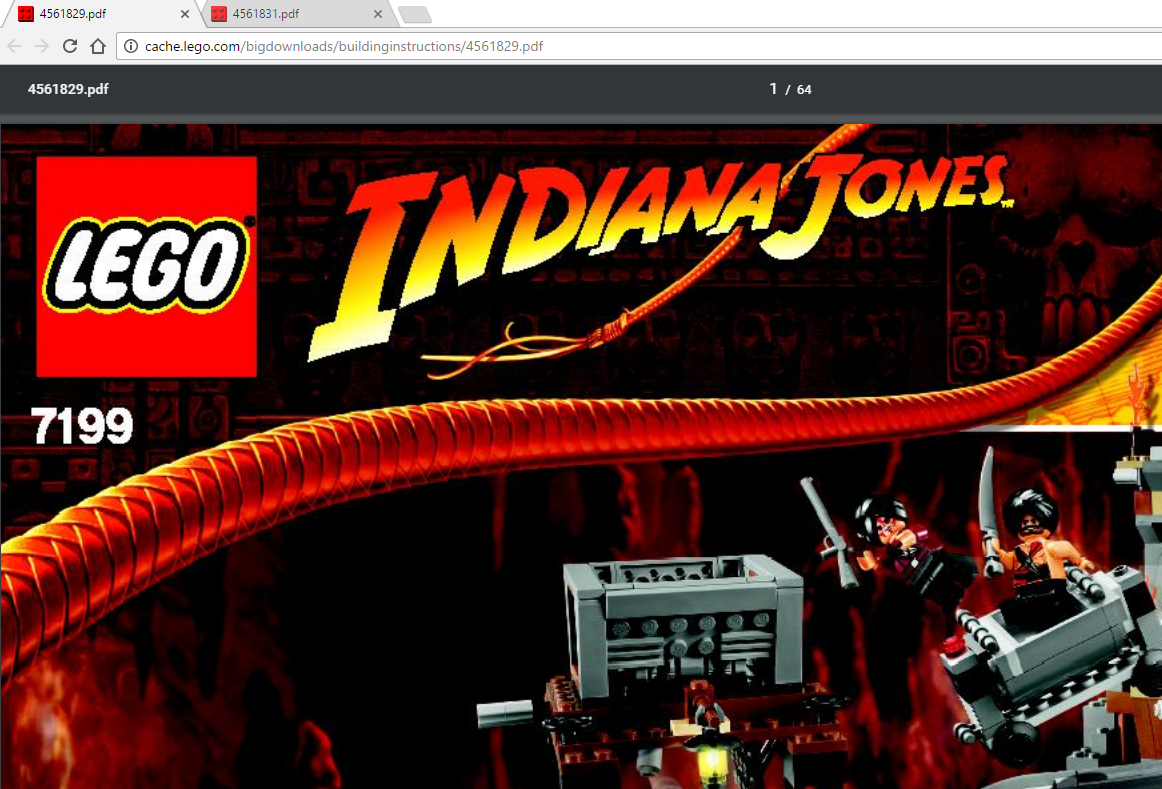Close the 4561831.pdf tab
Screen dimensions: 1162x789
click(x=378, y=14)
